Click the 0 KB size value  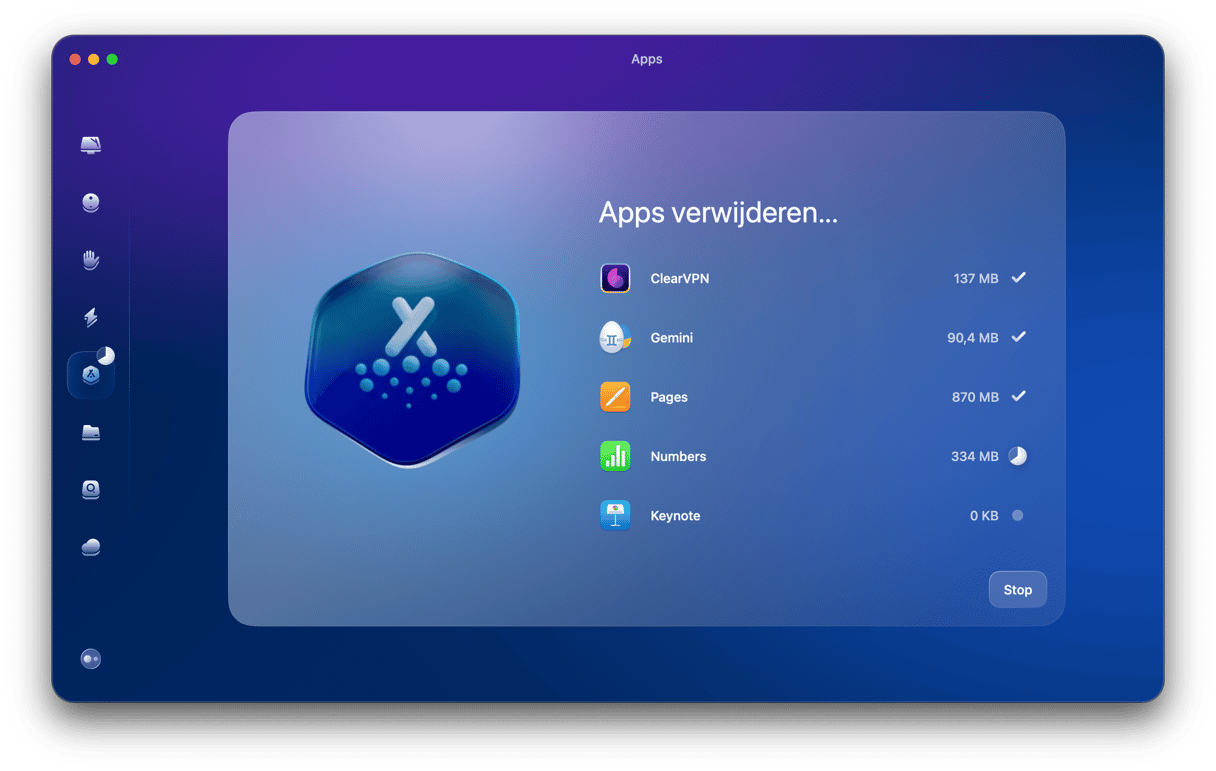[984, 516]
